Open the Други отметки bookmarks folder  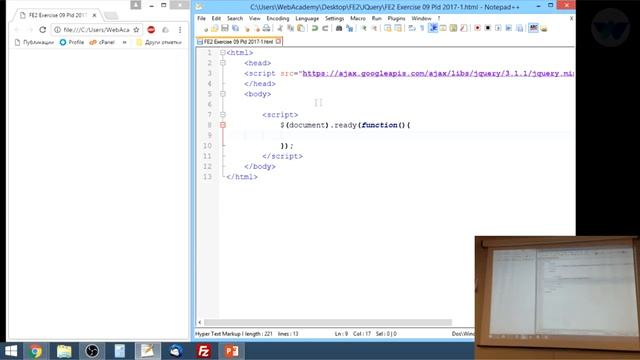click(159, 42)
